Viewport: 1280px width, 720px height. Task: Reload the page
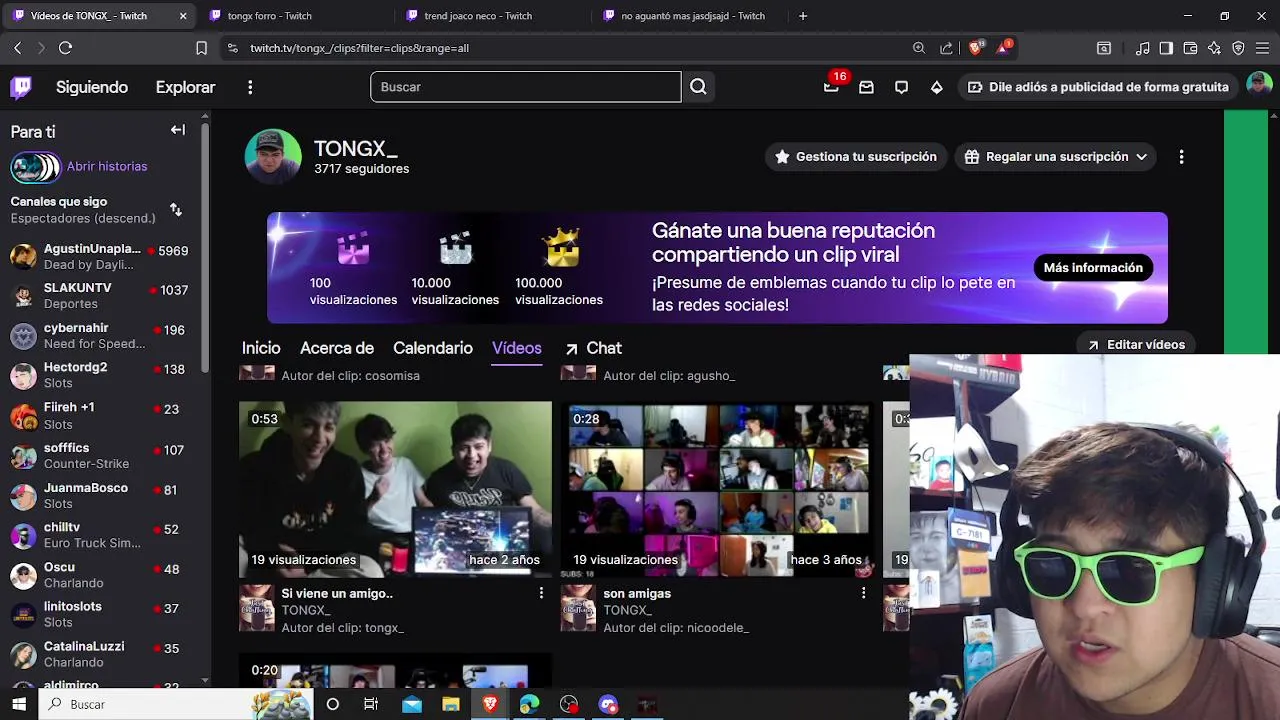(x=65, y=48)
